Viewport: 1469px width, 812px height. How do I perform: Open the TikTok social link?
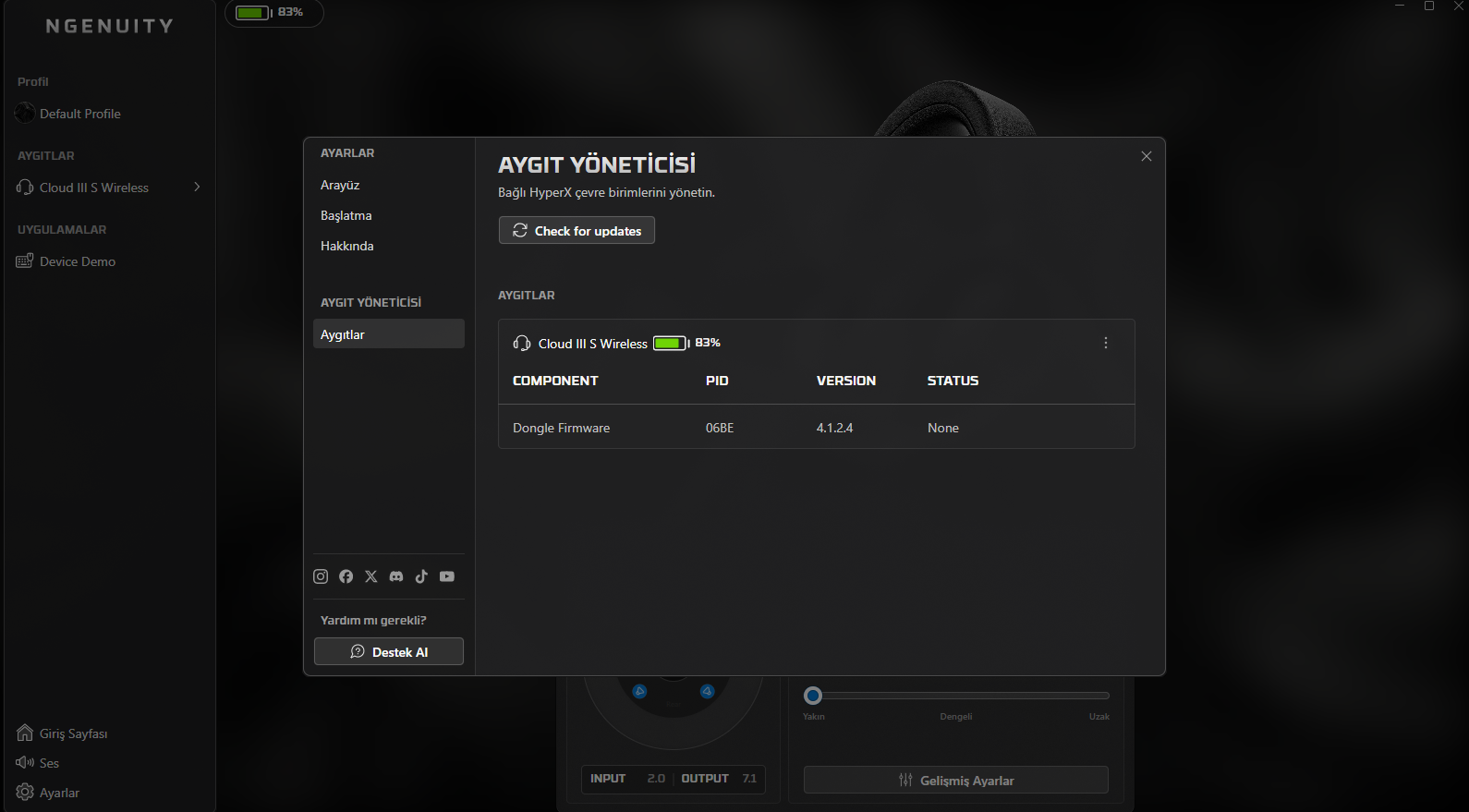pos(421,576)
